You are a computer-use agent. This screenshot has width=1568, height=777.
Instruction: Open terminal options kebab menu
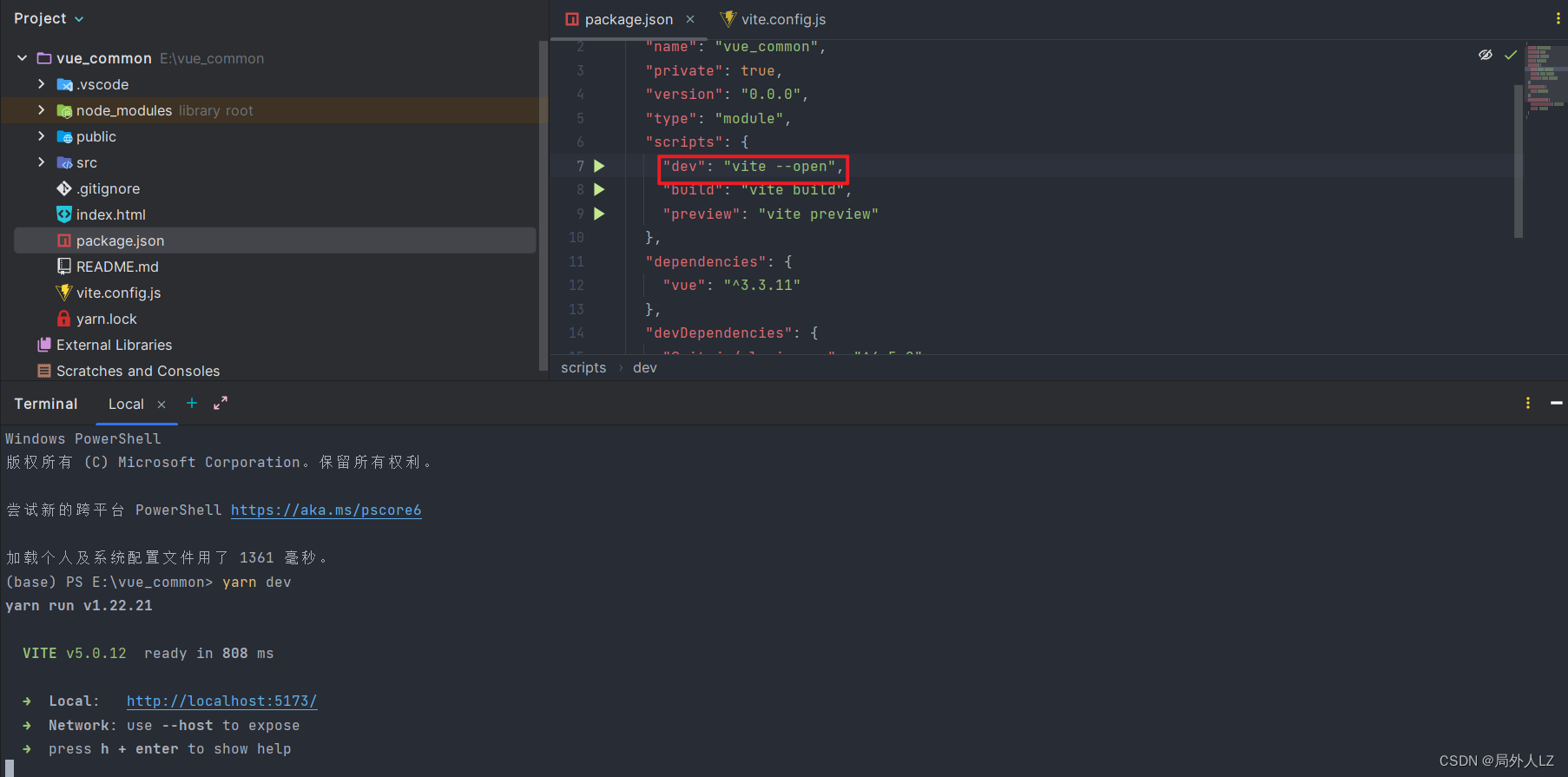(1528, 403)
